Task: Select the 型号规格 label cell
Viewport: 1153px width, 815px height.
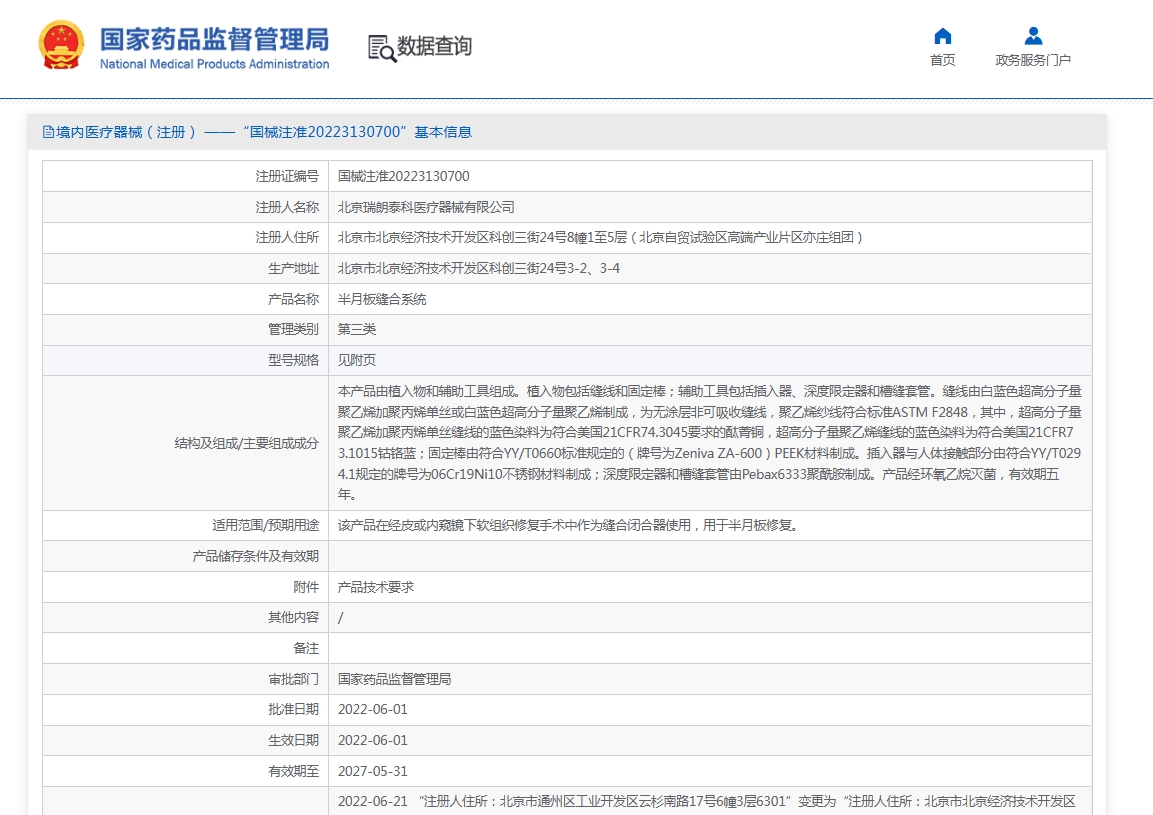Action: (x=185, y=360)
